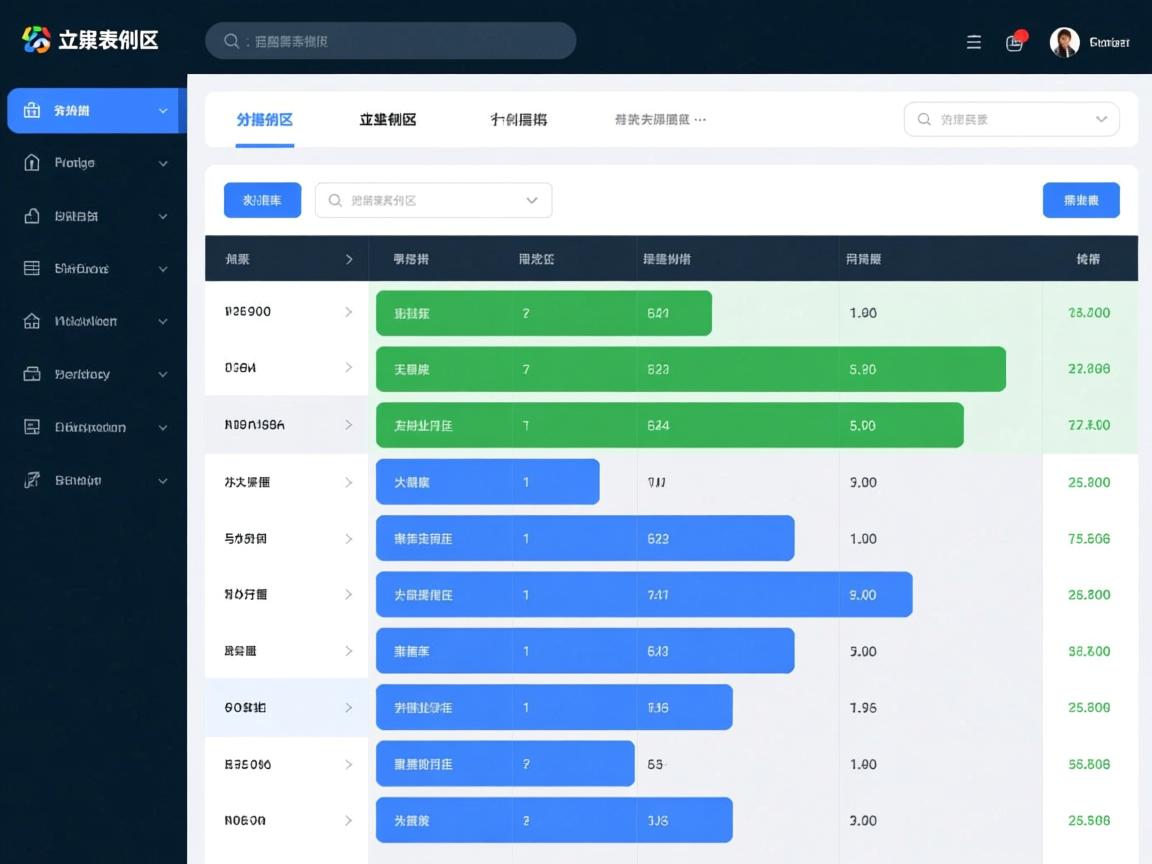The image size is (1152, 864).
Task: Click the table grid icon in the sidebar
Action: 32,268
